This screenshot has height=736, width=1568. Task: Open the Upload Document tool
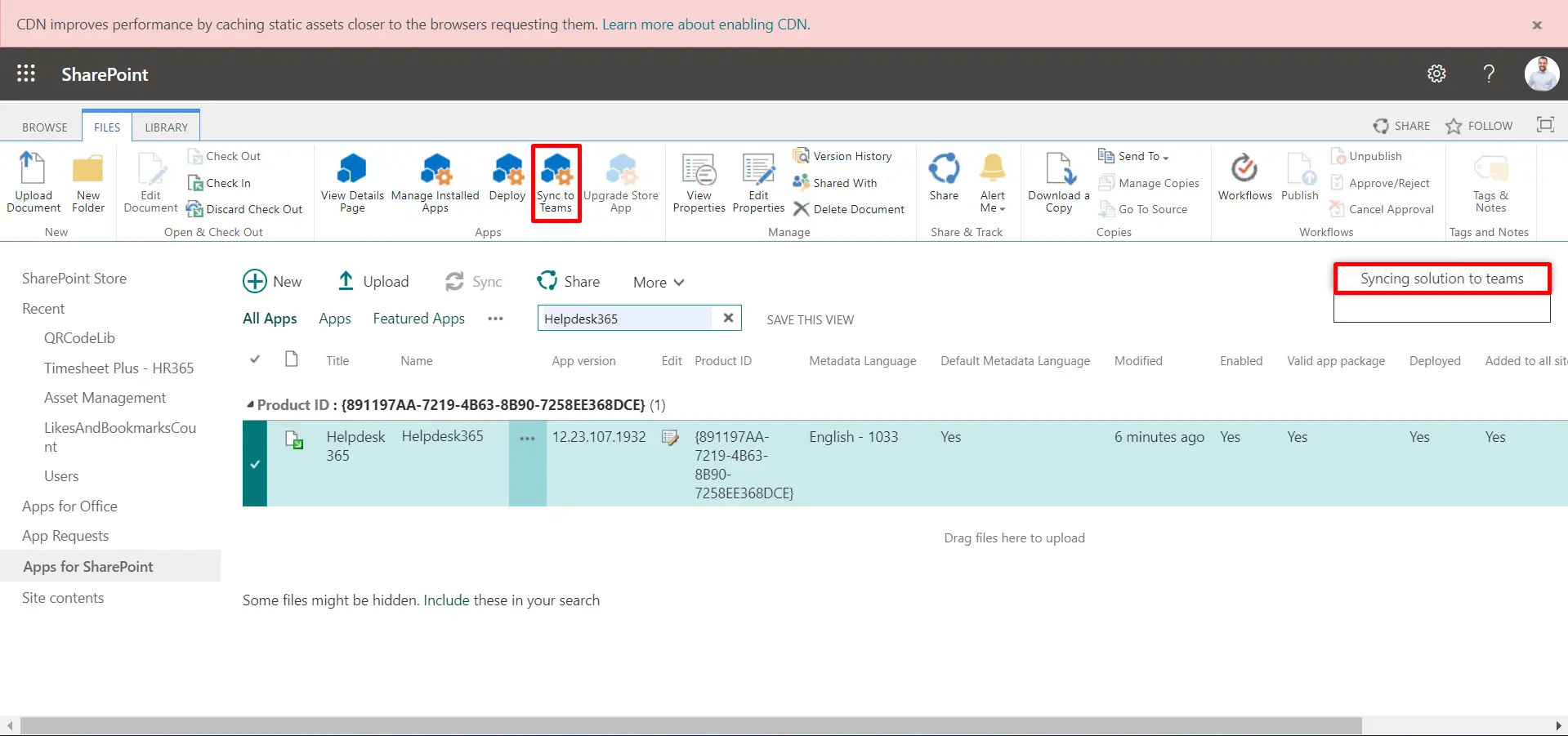pos(33,181)
